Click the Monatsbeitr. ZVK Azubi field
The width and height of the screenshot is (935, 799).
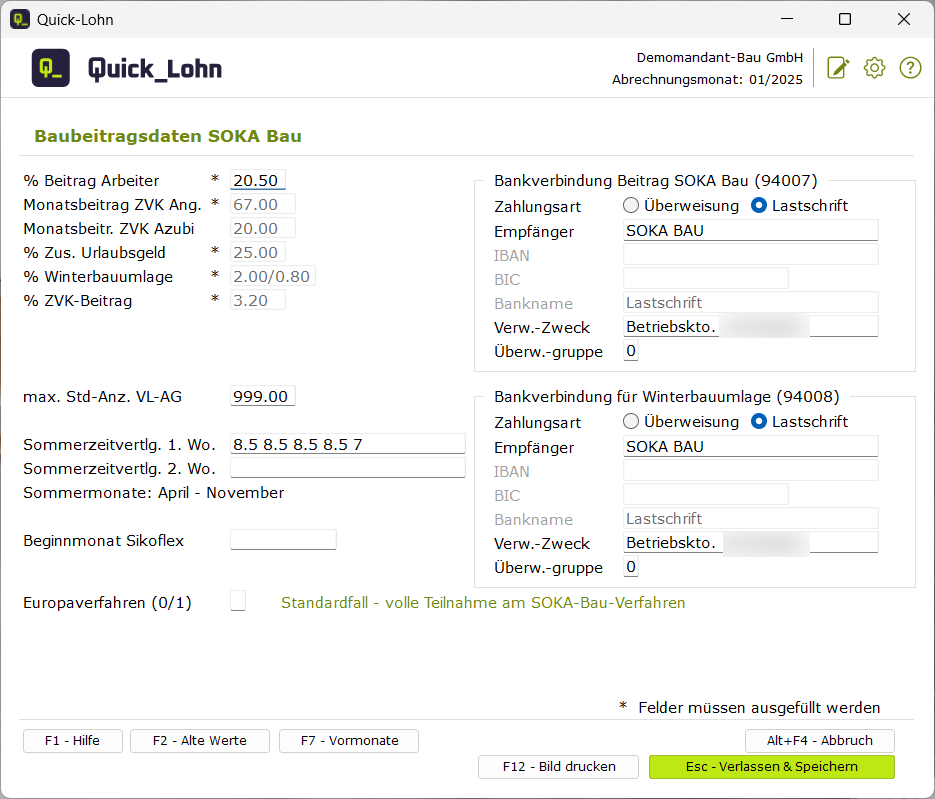pos(262,228)
